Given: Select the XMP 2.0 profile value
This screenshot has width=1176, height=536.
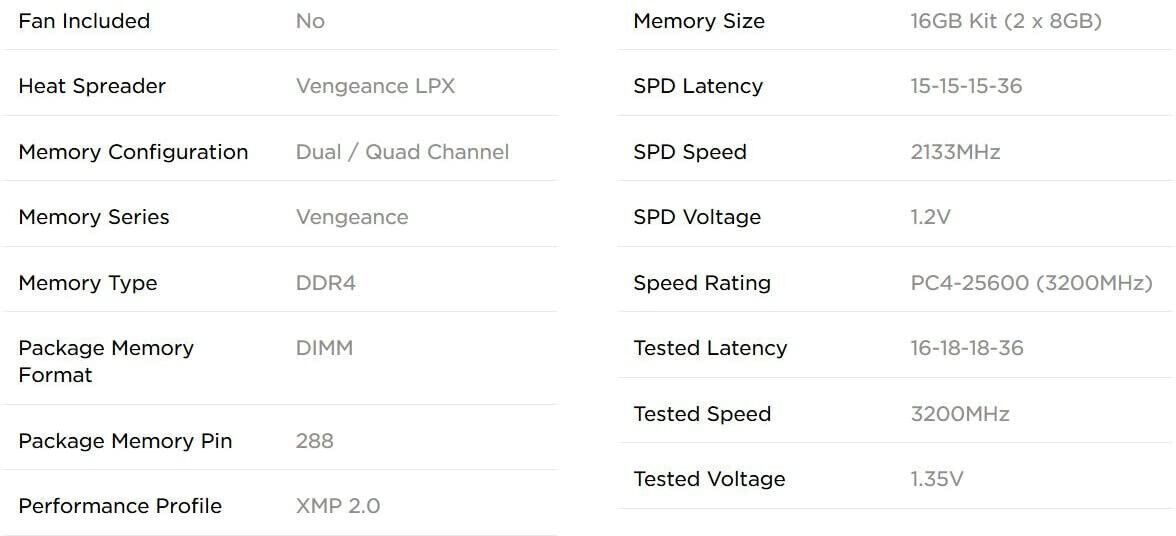Looking at the screenshot, I should point(338,506).
